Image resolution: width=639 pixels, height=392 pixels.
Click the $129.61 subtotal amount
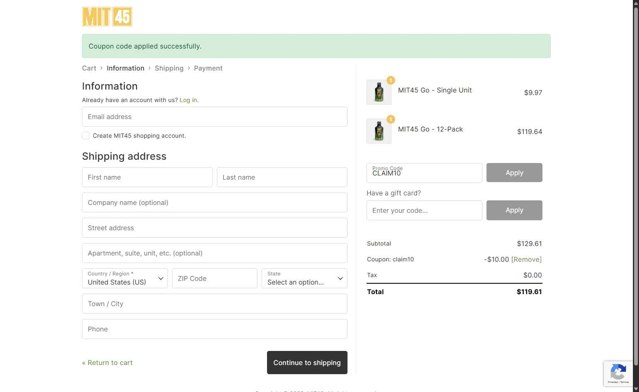529,244
